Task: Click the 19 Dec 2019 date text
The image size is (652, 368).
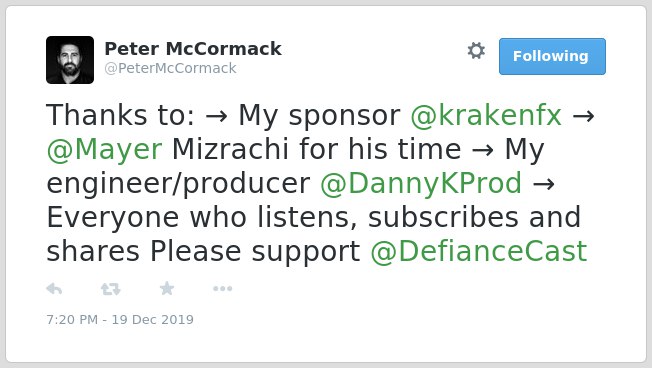Action: (x=153, y=319)
